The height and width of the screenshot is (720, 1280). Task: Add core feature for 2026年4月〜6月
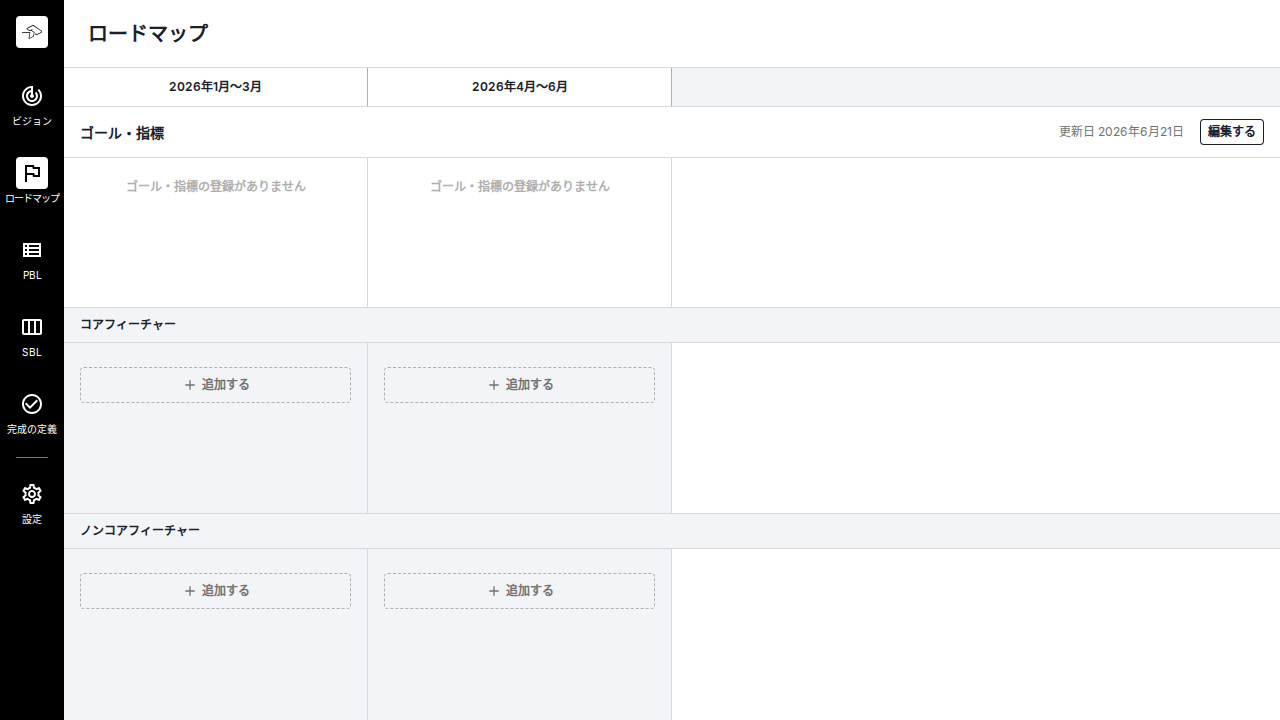pos(519,385)
